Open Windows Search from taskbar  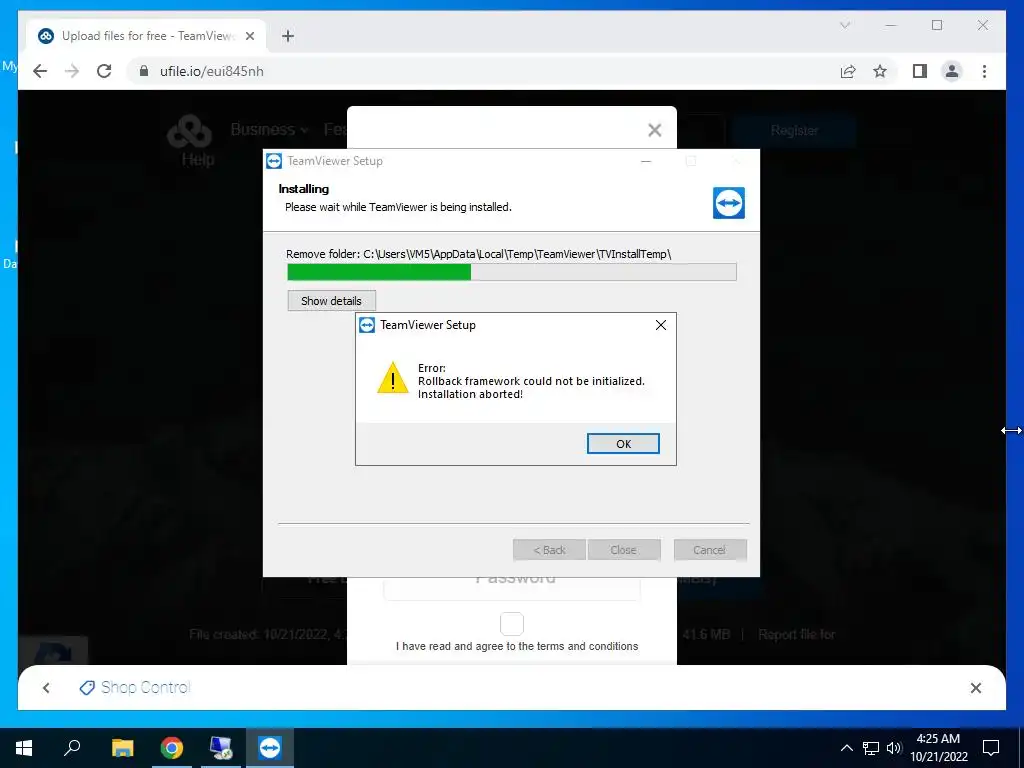coord(72,747)
